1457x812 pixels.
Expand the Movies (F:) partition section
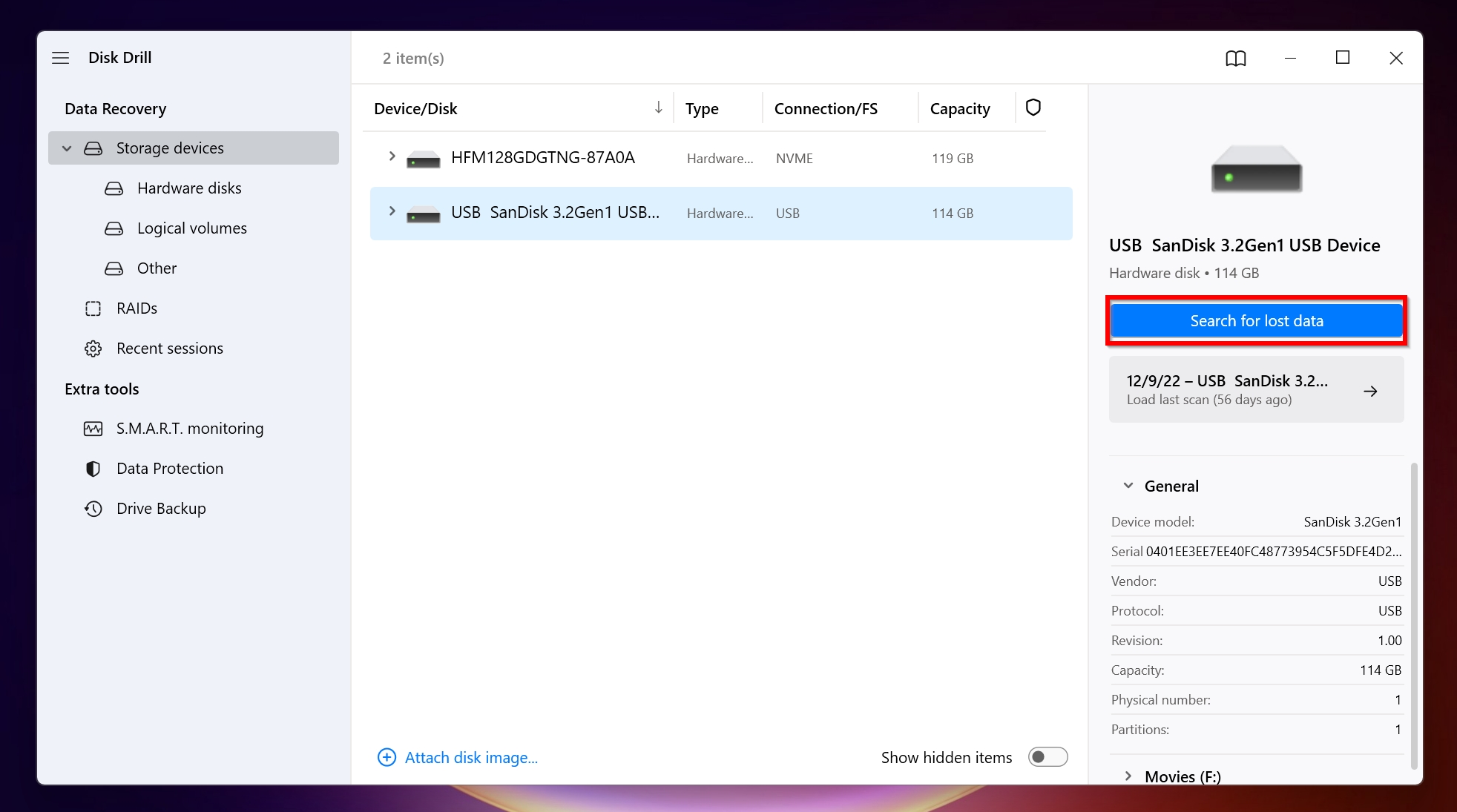[1128, 776]
